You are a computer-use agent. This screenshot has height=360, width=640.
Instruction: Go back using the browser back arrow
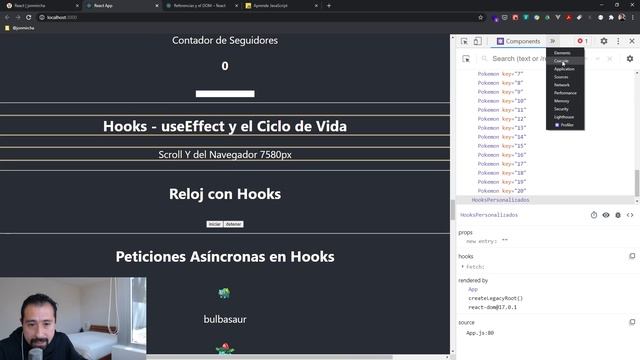(7, 17)
